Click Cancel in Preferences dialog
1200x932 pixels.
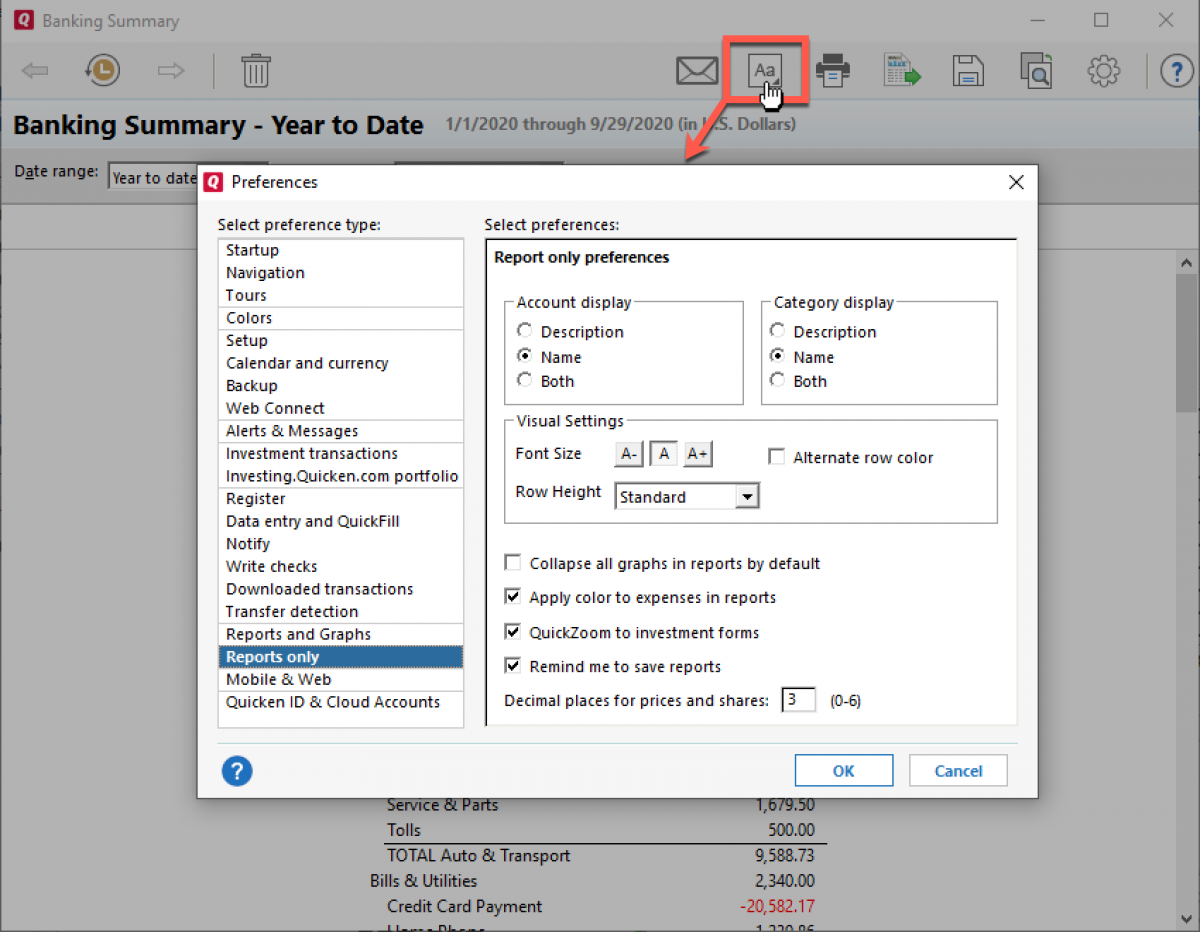coord(958,771)
